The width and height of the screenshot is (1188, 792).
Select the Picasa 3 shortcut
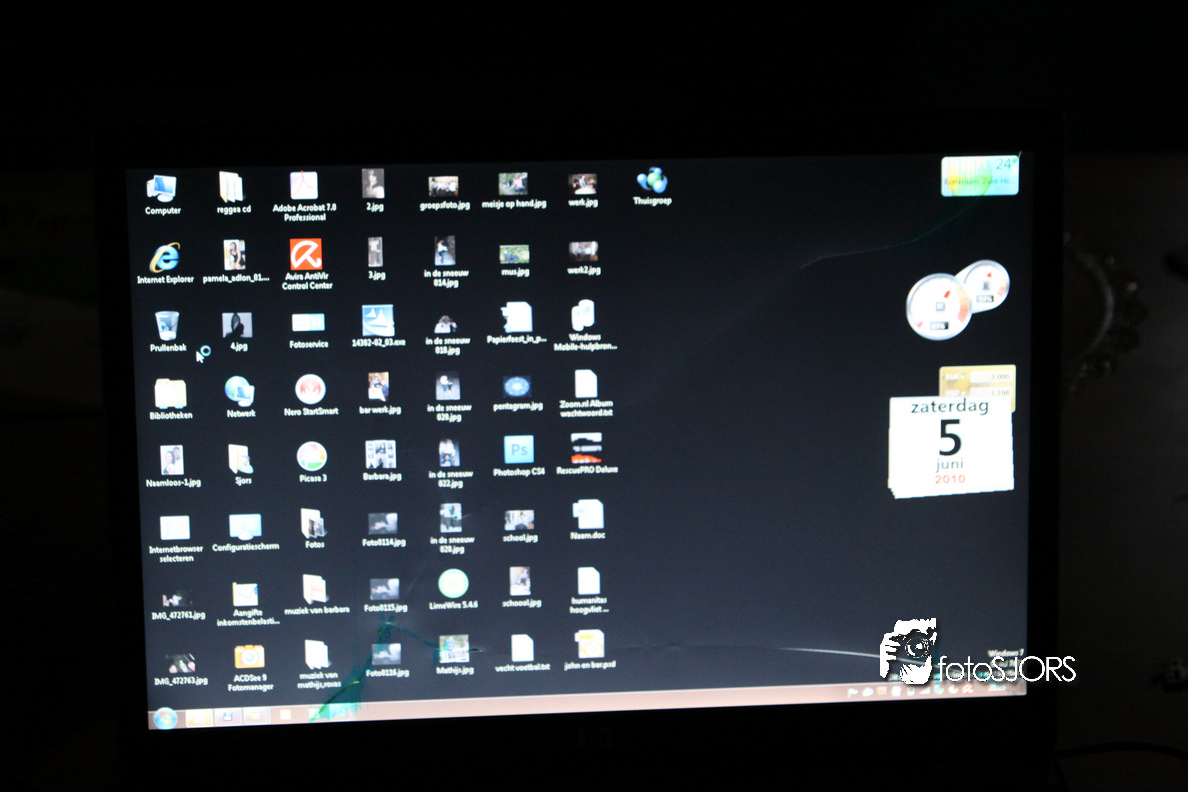(312, 456)
